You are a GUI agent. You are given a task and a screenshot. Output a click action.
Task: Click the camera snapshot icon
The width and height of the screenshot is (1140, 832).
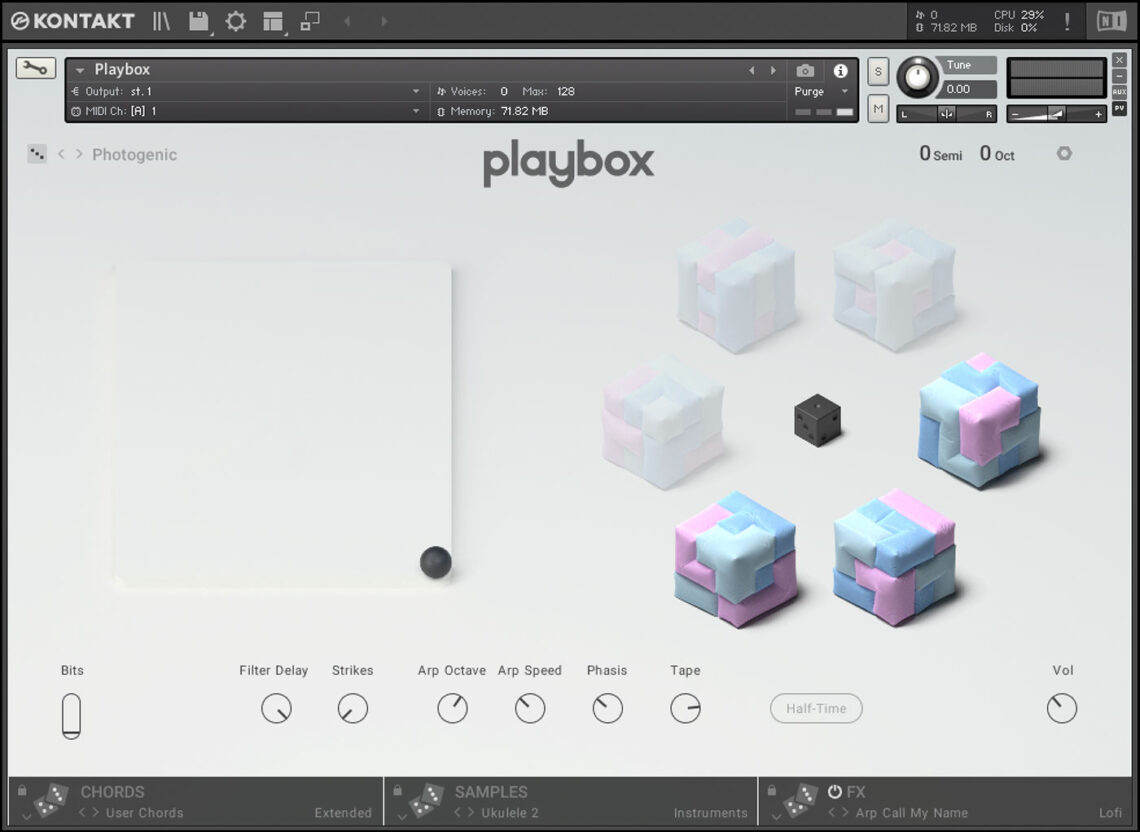805,70
